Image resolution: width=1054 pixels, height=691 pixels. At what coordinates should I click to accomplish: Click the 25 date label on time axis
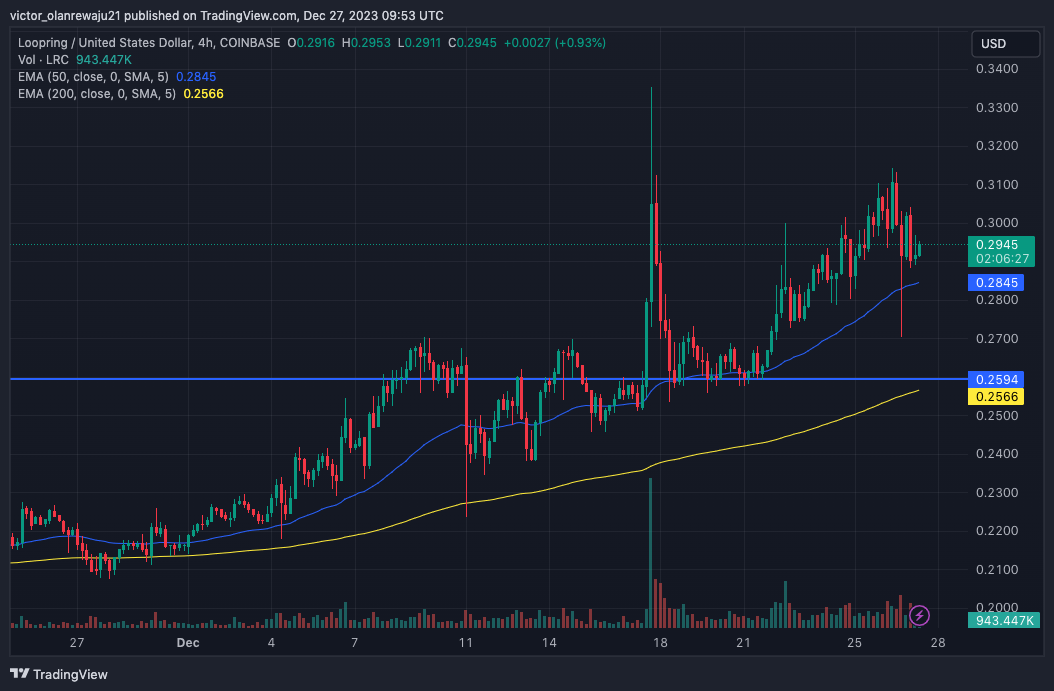pos(854,643)
